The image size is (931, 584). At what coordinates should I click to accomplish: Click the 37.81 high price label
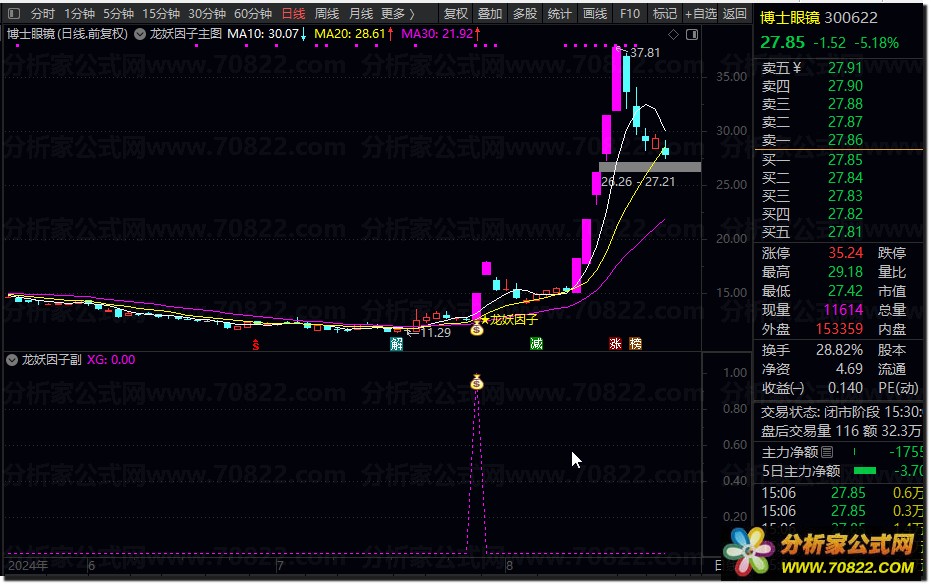(645, 53)
